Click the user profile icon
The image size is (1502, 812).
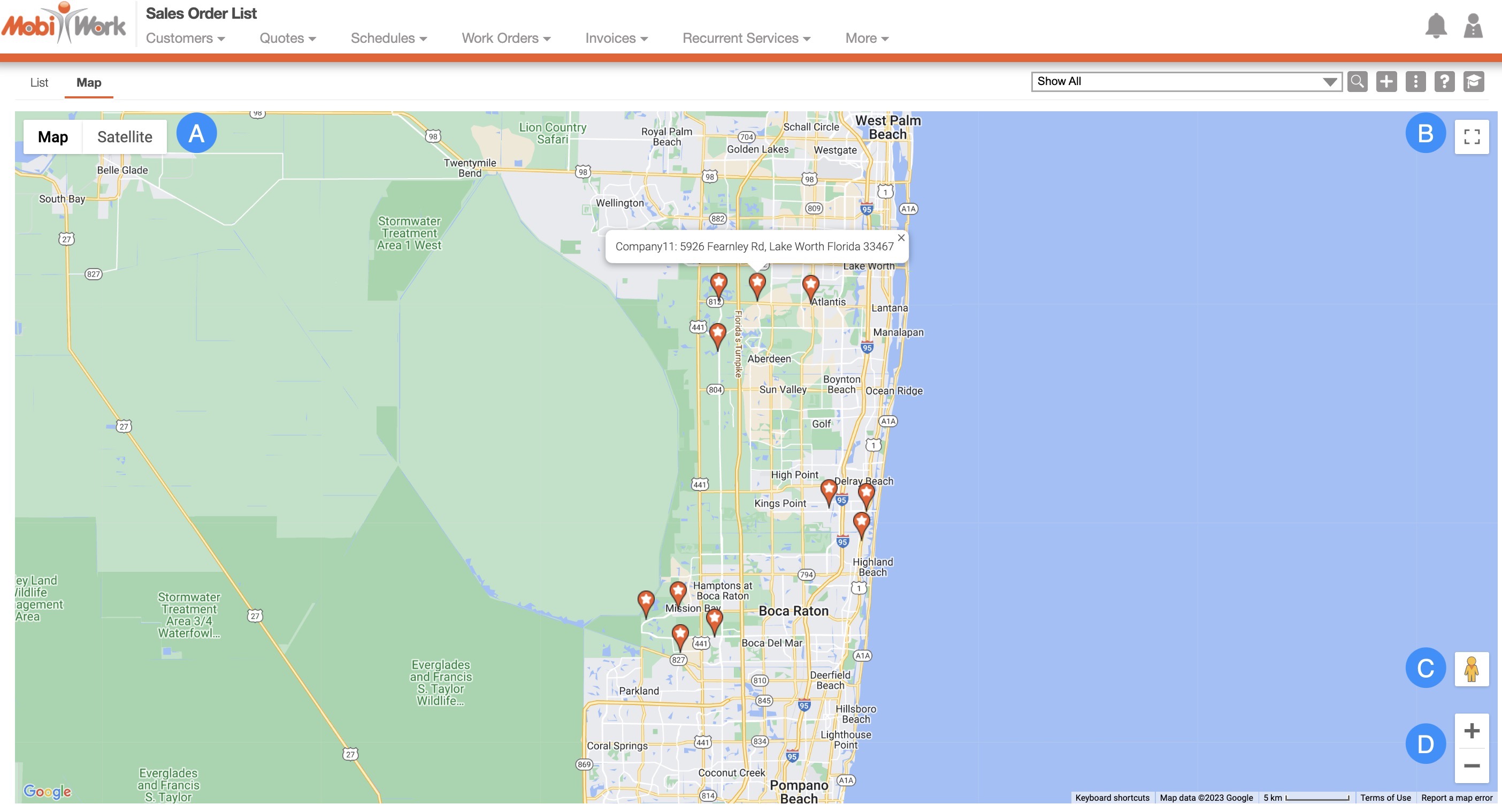point(1473,26)
